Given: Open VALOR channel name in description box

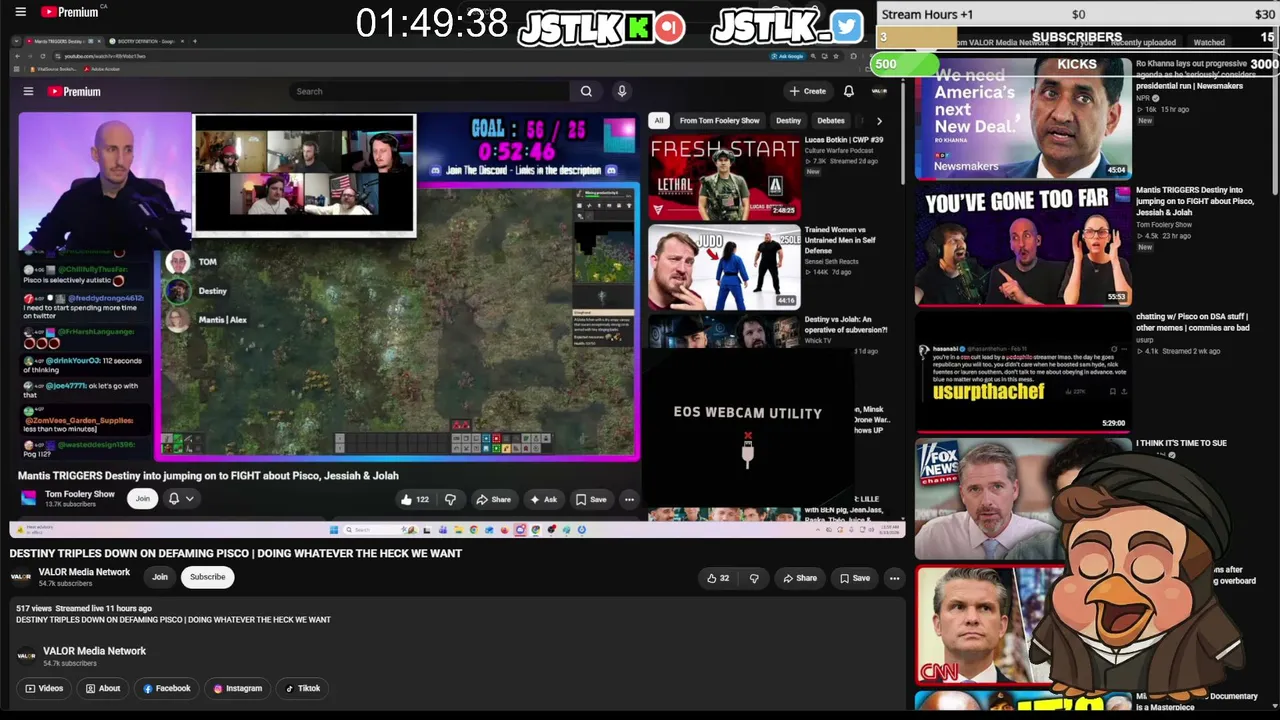Looking at the screenshot, I should 94,651.
